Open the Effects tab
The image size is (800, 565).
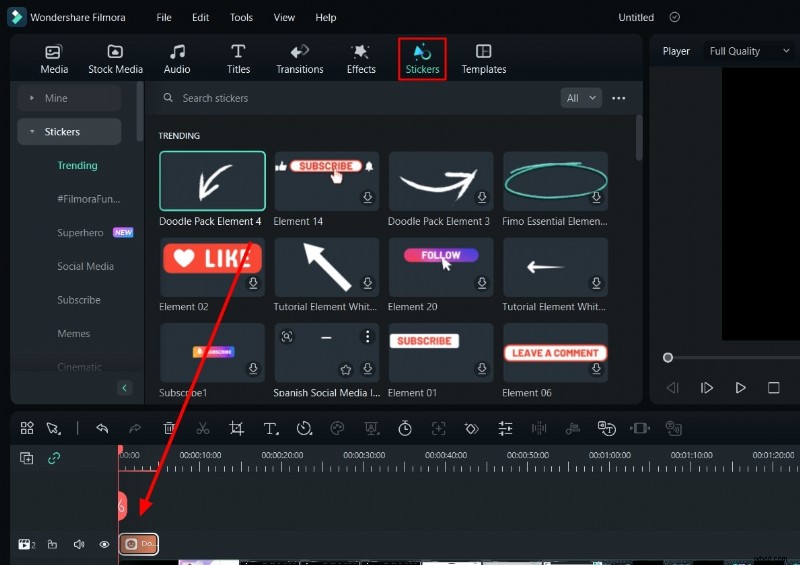pyautogui.click(x=361, y=59)
